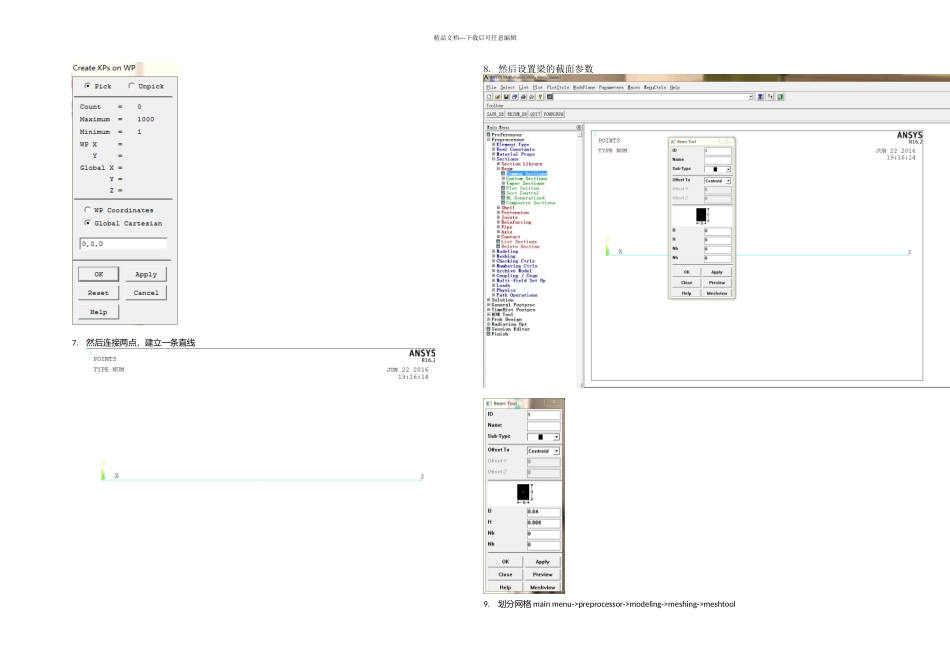Click the Main Menu collapse icon
This screenshot has height=672, width=950.
point(579,127)
